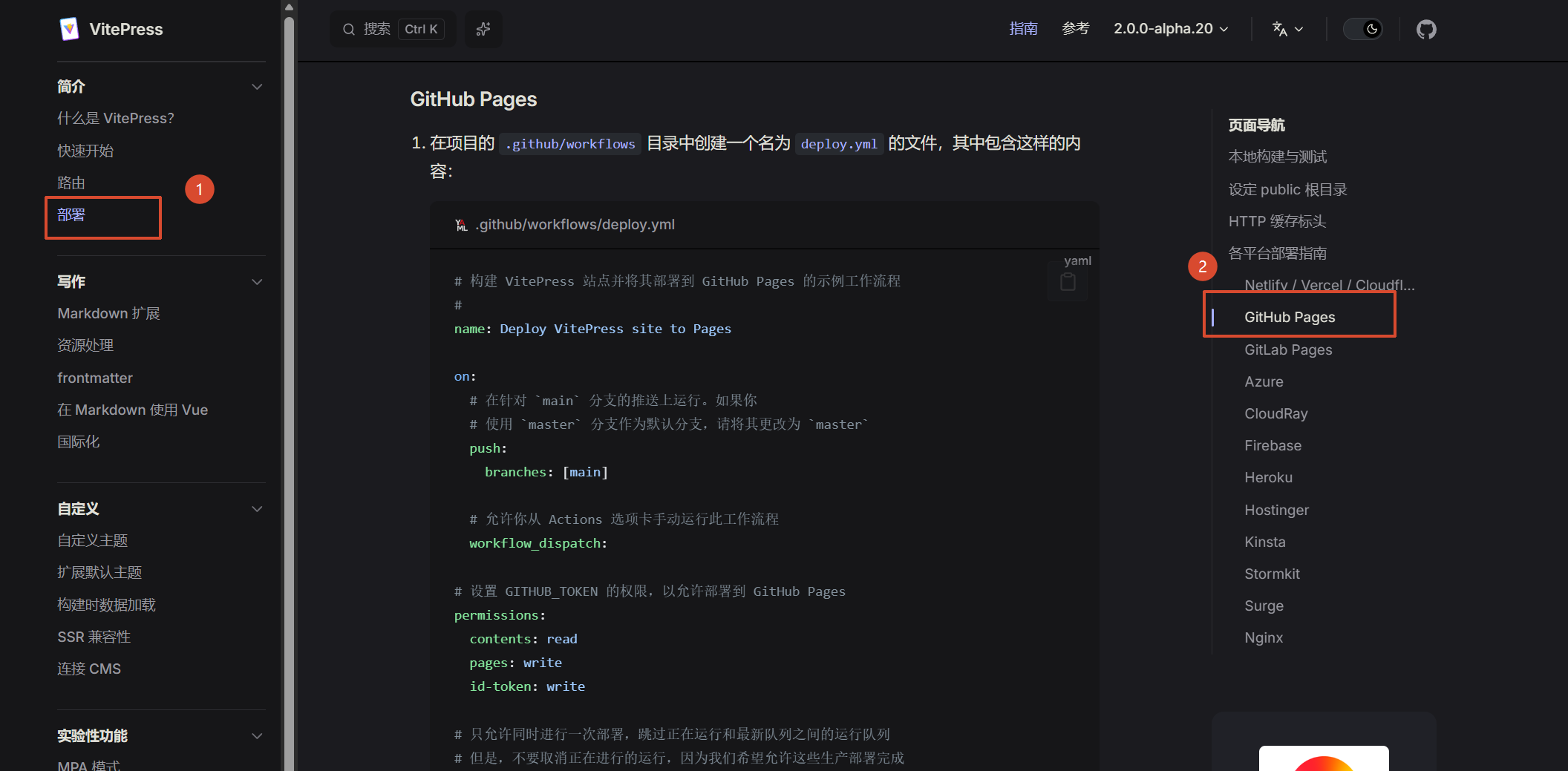1568x771 pixels.
Task: Open 在 Markdown 使用 Vue page
Action: (x=133, y=410)
